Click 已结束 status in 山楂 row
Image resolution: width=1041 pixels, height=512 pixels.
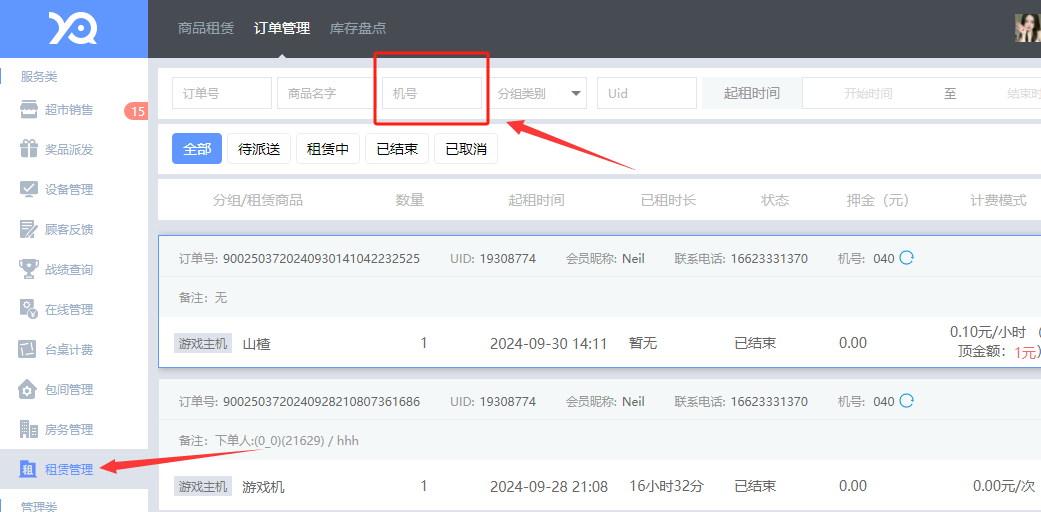pos(755,343)
